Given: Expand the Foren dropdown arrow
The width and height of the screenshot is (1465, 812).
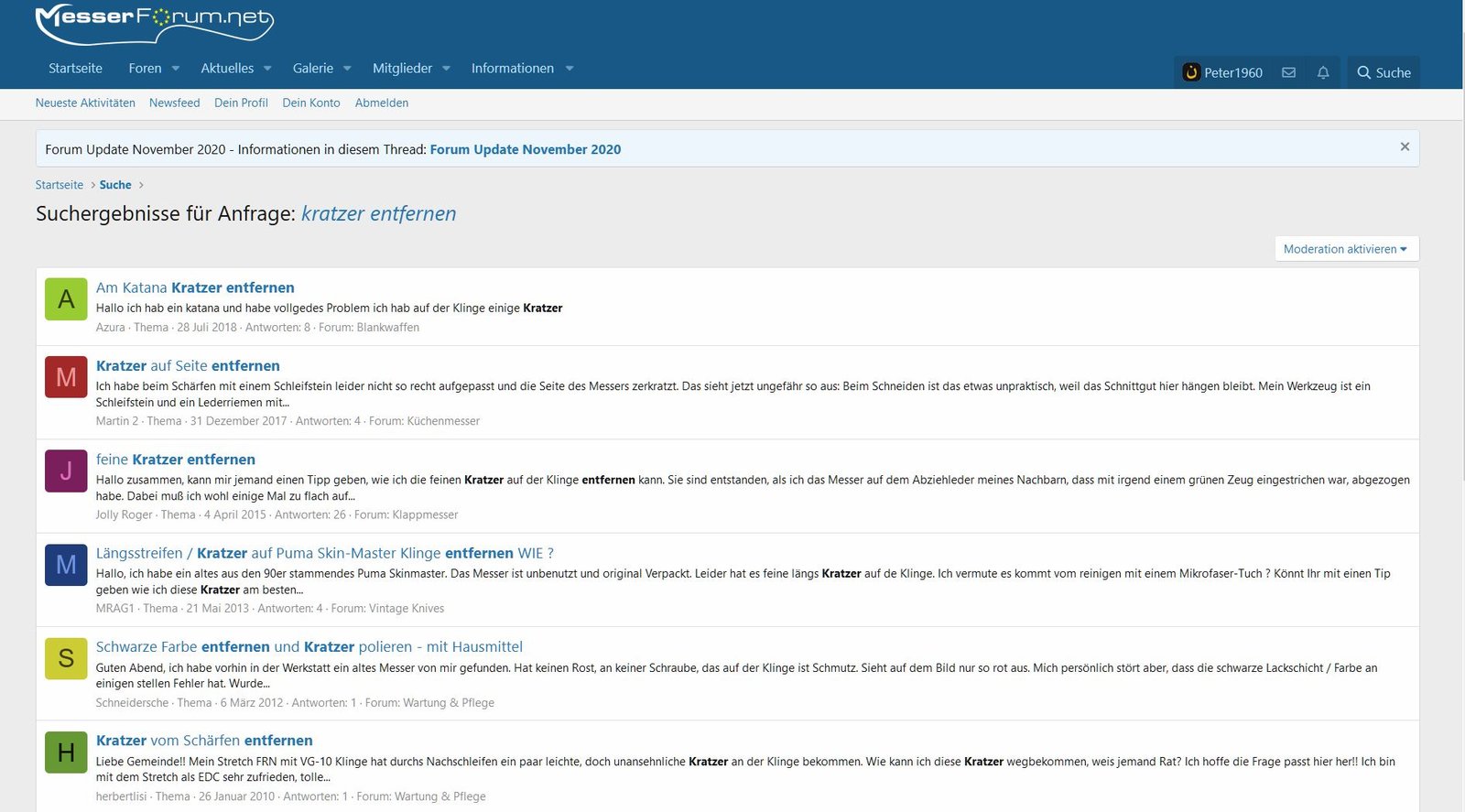Looking at the screenshot, I should click(176, 69).
